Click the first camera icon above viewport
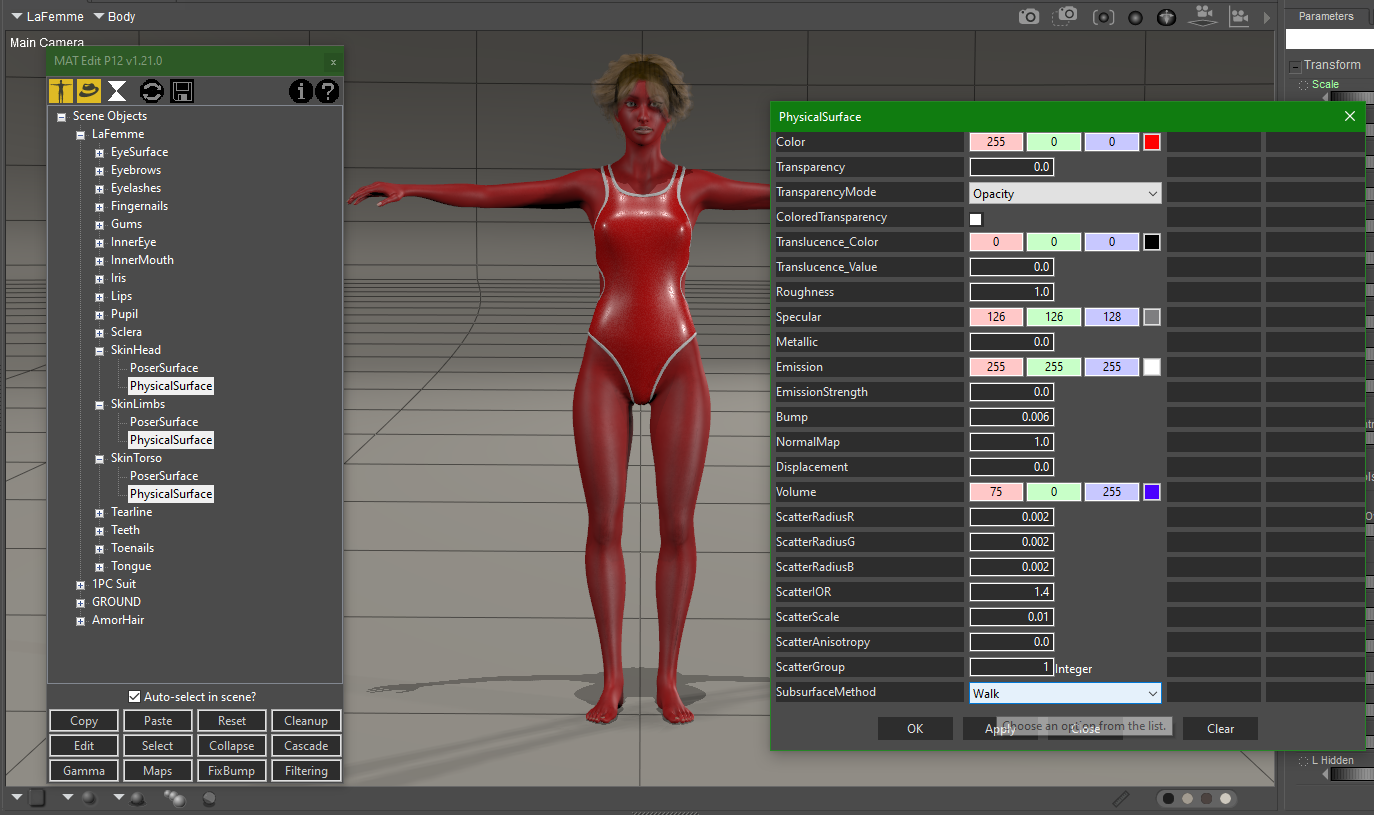 (x=1029, y=17)
